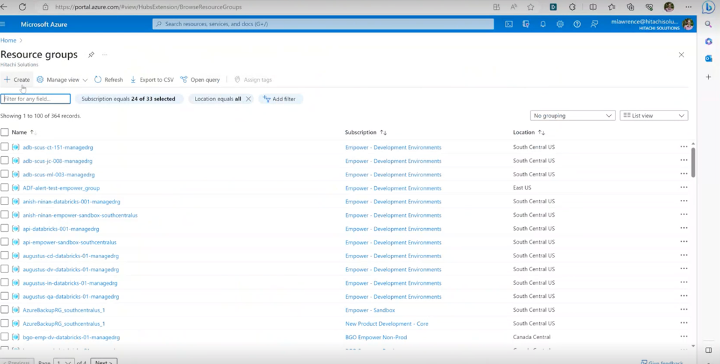Open portal settings gear
Image resolution: width=720 pixels, height=364 pixels.
(560, 24)
